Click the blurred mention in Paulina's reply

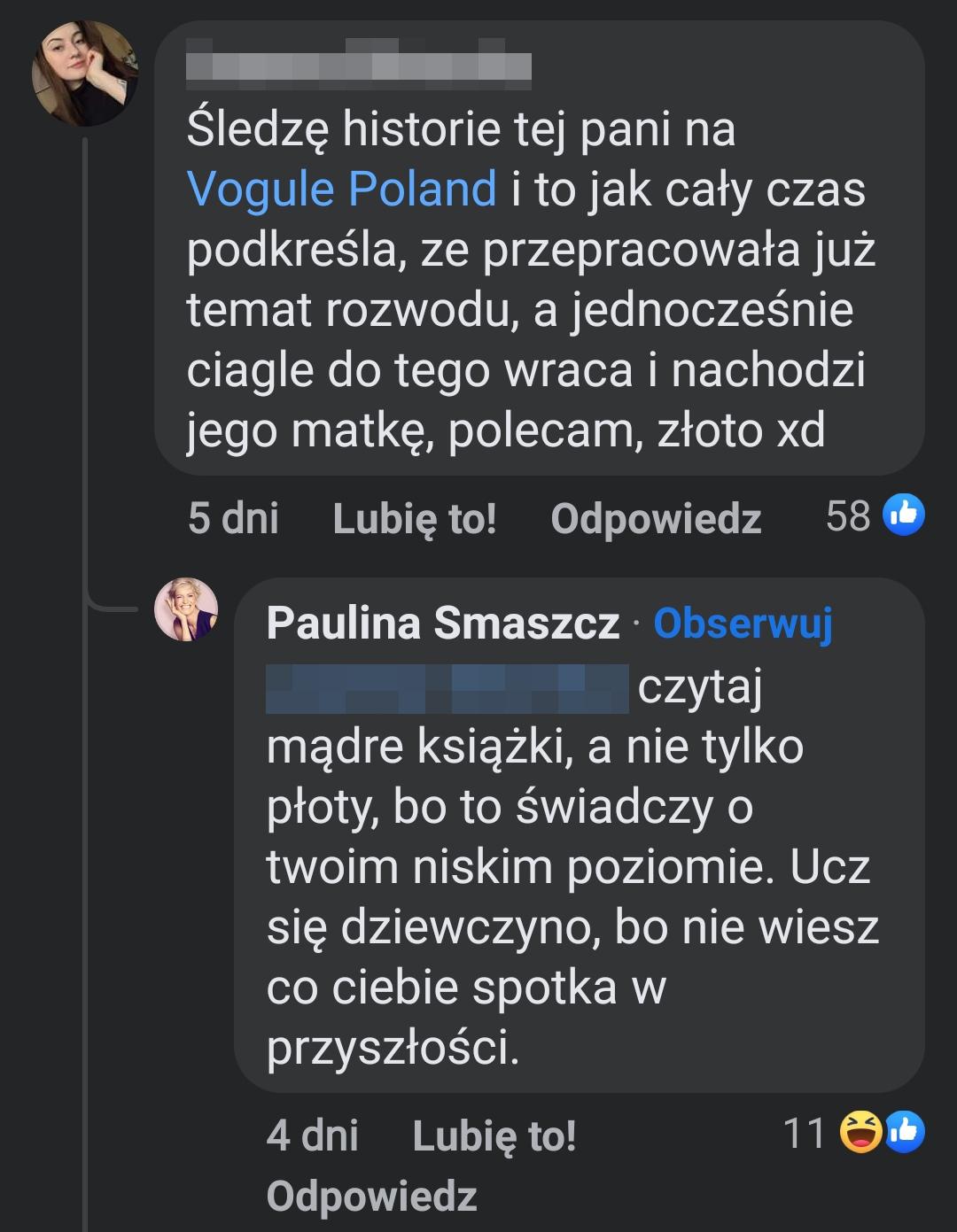point(447,689)
